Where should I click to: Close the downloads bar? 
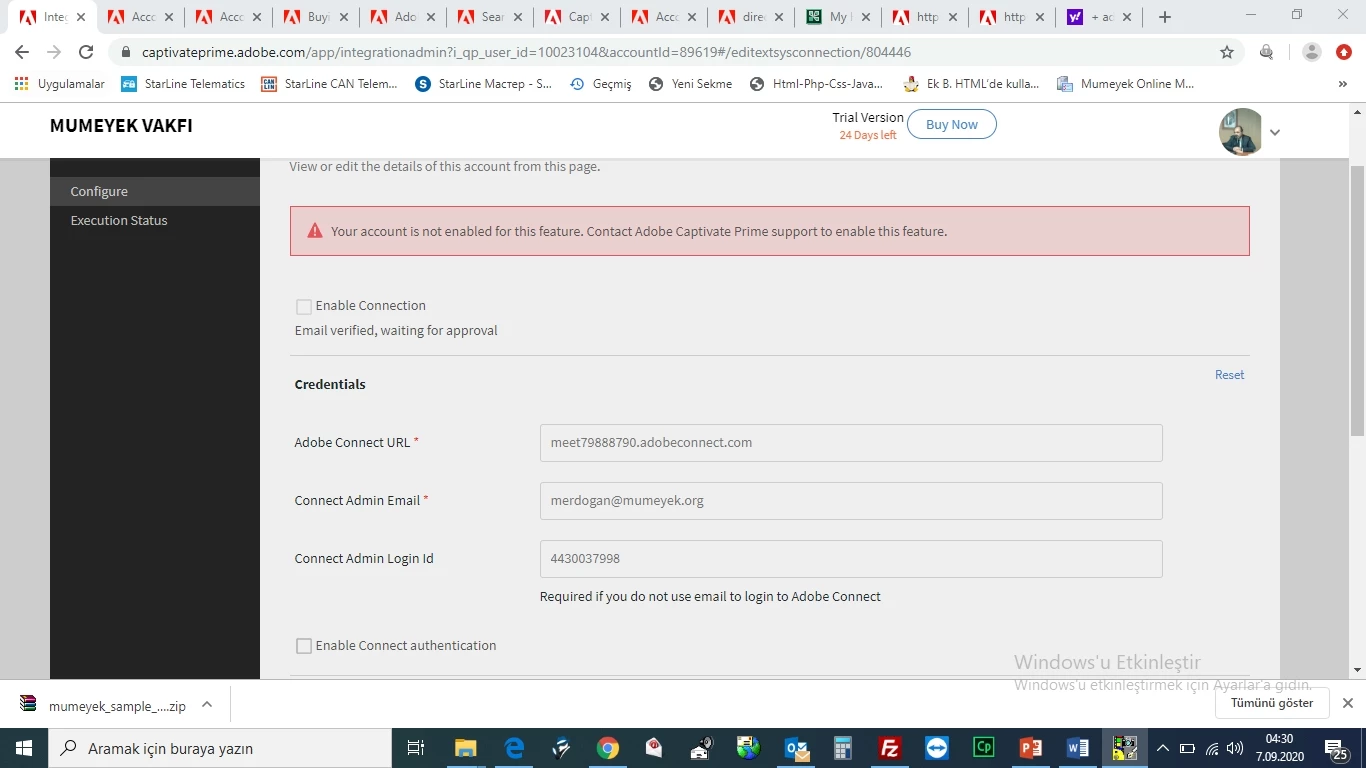pyautogui.click(x=1347, y=703)
